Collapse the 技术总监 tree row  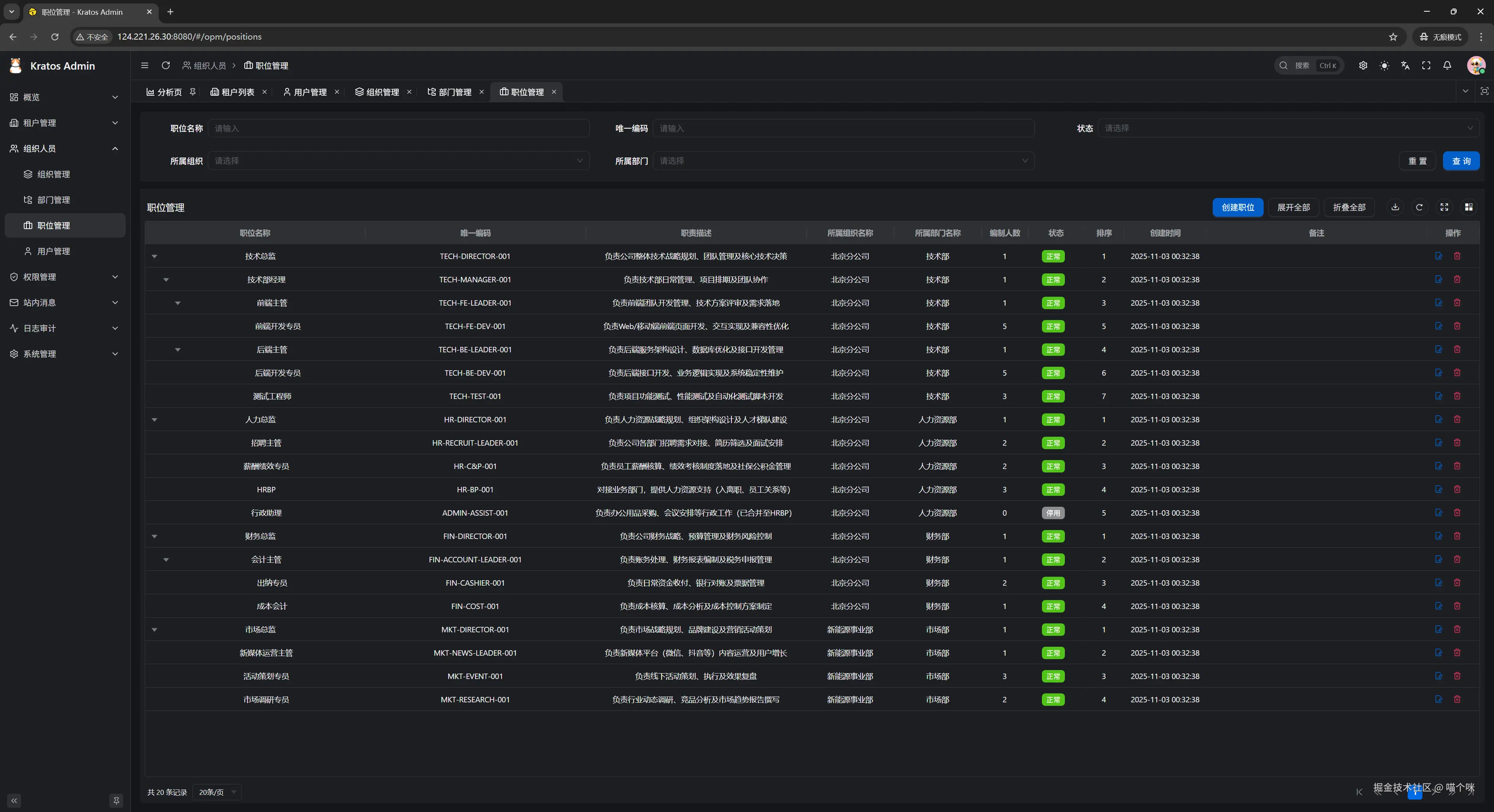coord(154,256)
